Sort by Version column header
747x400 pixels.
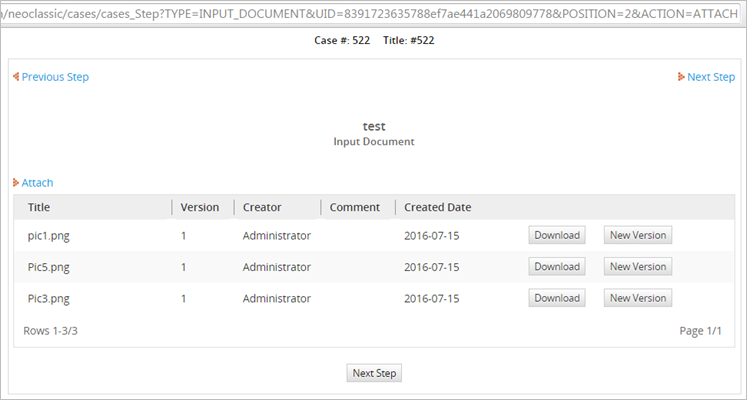click(x=200, y=207)
